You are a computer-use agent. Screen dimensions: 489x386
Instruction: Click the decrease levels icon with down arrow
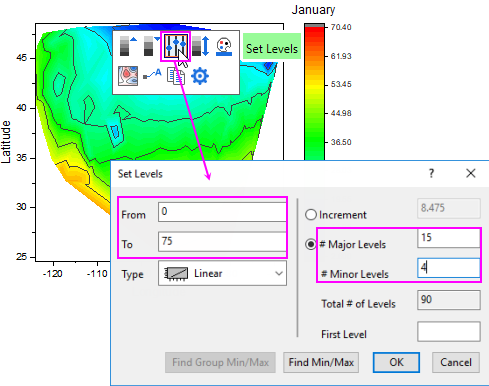[151, 46]
